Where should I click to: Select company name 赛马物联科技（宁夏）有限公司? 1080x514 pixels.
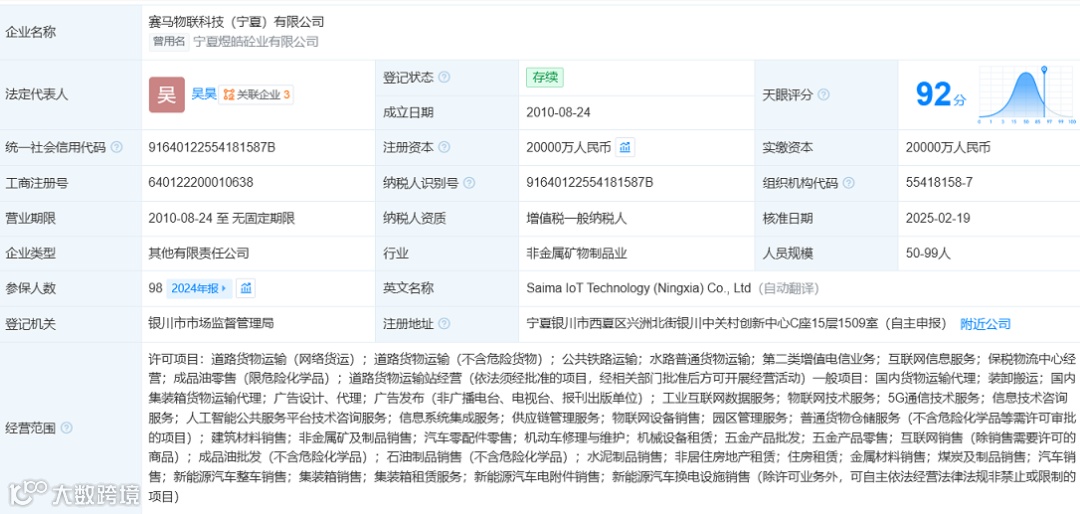236,22
